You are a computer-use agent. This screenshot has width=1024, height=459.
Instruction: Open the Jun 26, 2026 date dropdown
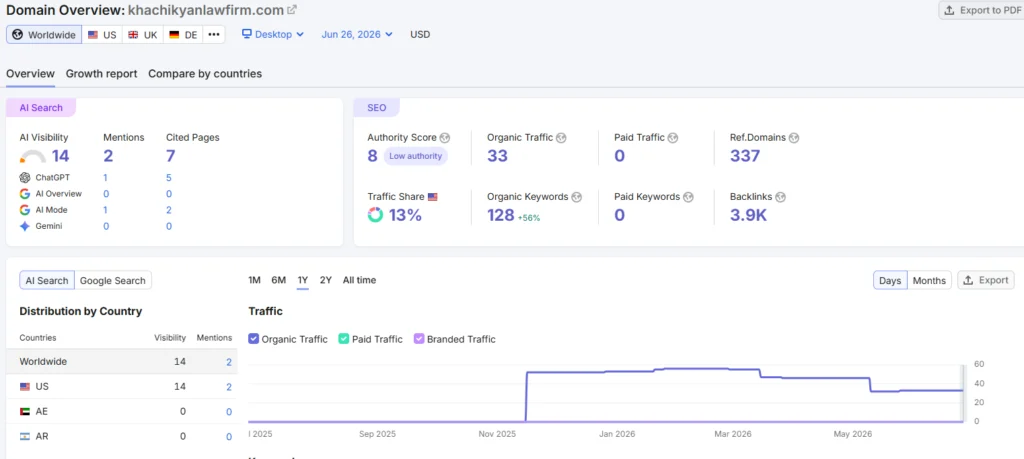click(x=357, y=35)
